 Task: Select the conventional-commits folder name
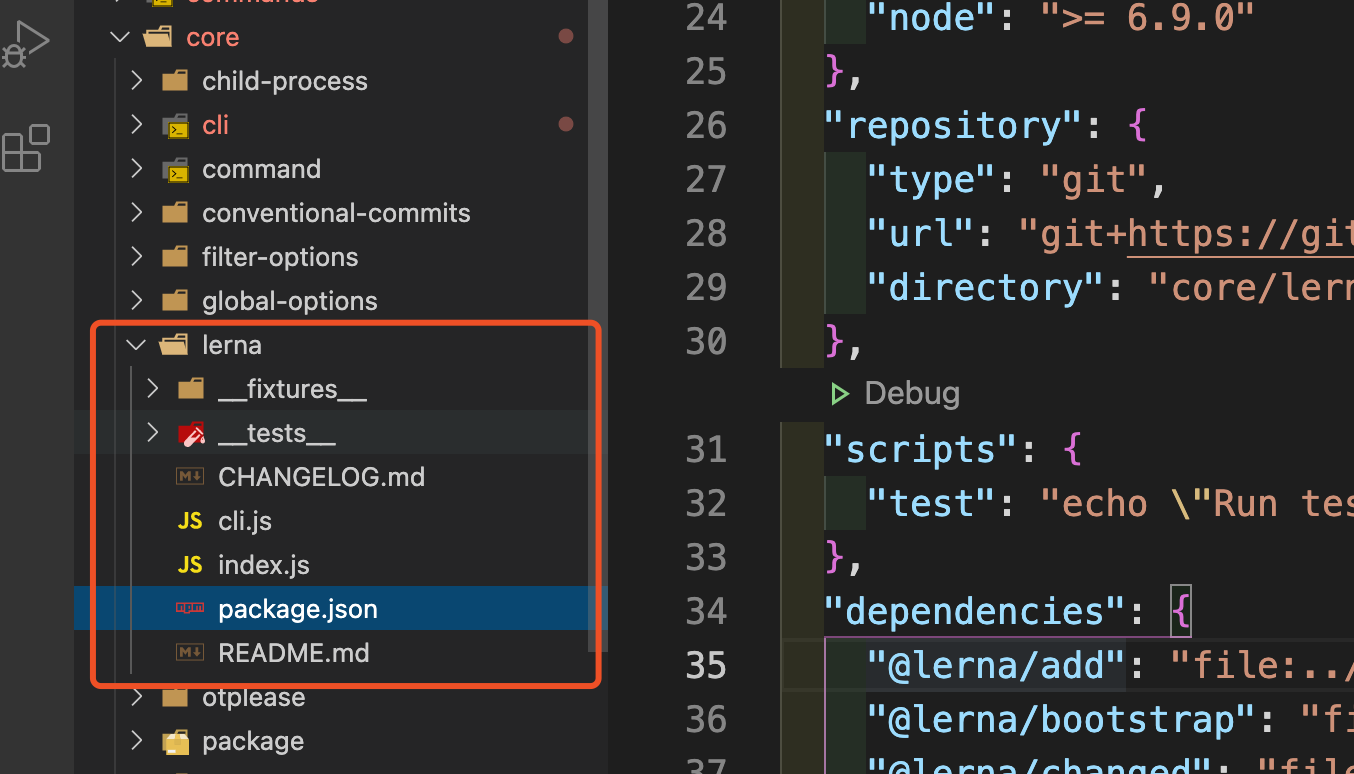coord(336,213)
